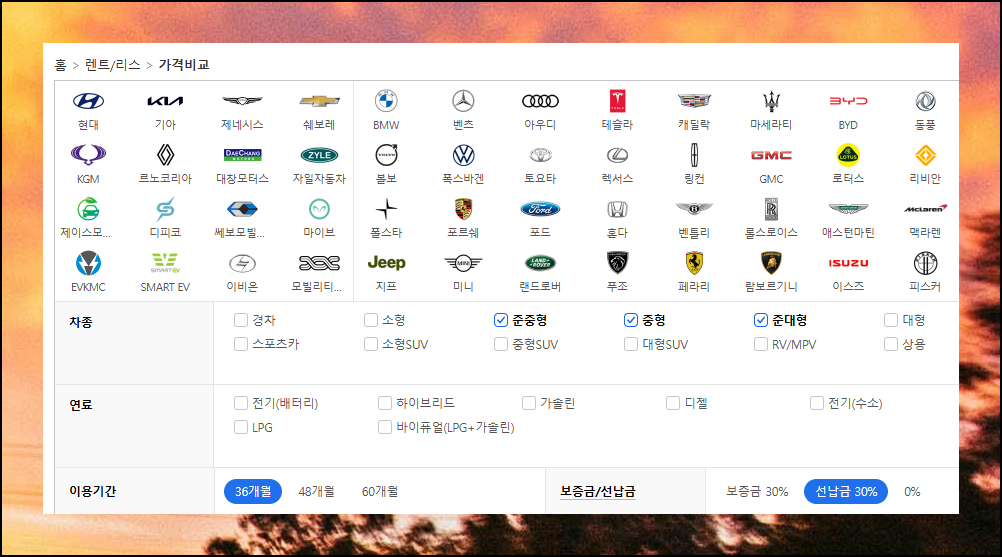Viewport: 1002px width, 557px height.
Task: Enable the 중형SUV checkbox
Action: point(501,344)
